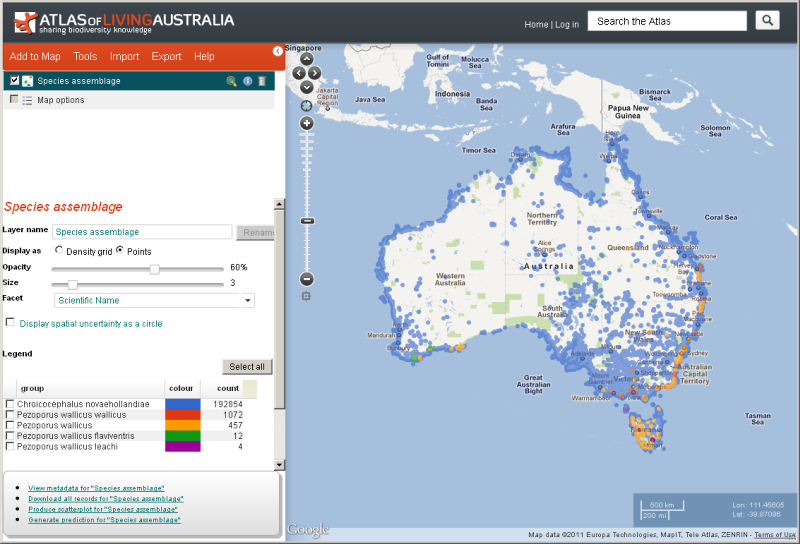Pan the map right
Image resolution: width=800 pixels, height=544 pixels.
click(315, 73)
